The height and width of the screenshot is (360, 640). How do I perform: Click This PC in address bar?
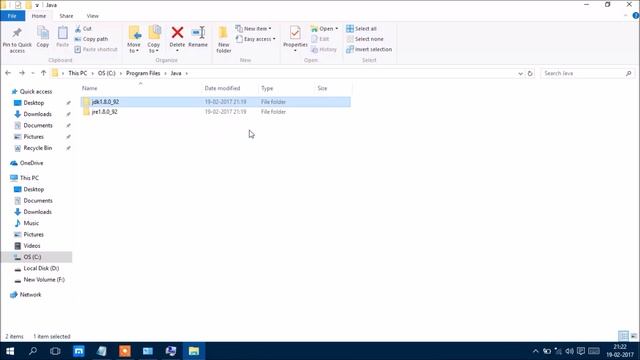(x=78, y=73)
